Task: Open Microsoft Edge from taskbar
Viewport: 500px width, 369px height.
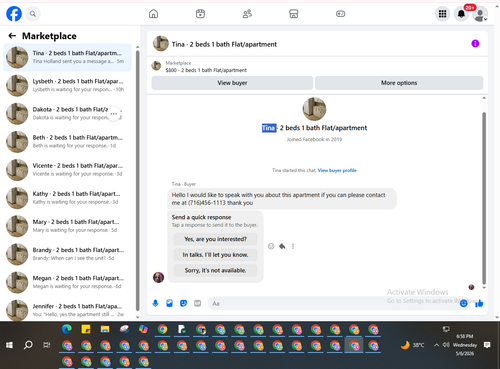Action: click(67, 329)
